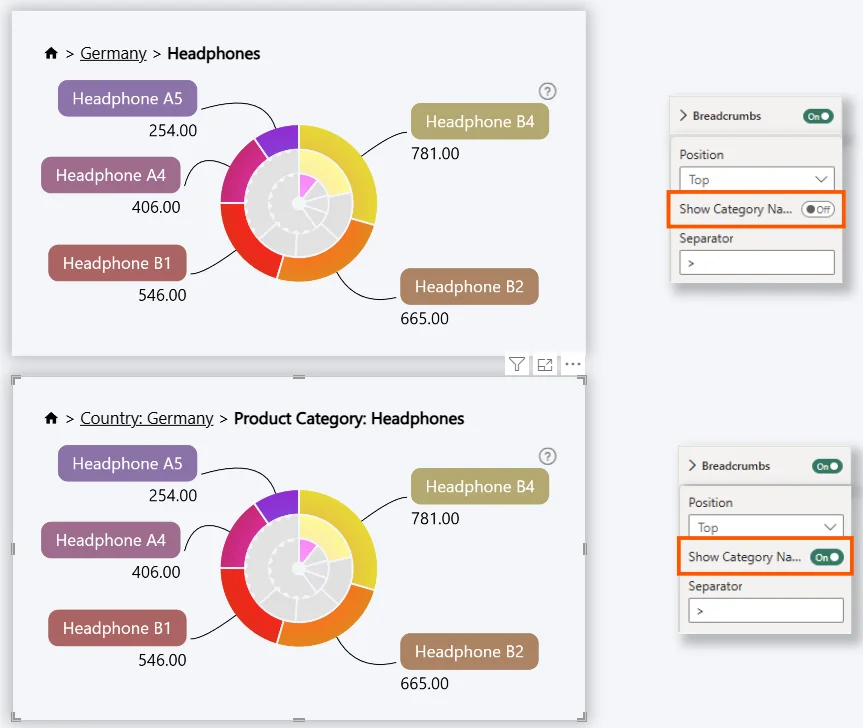The image size is (863, 728).
Task: Open Position dropdown in upper panel
Action: click(756, 180)
